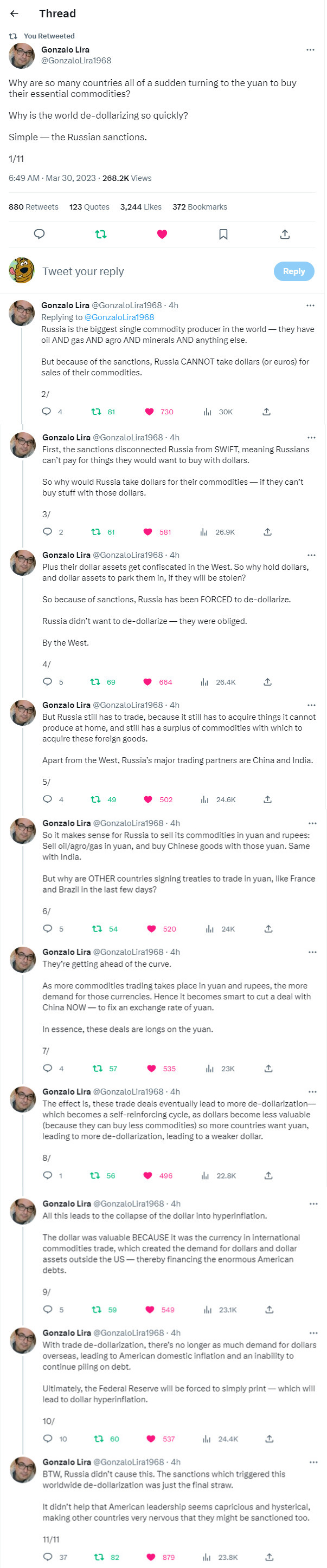327x1568 pixels.
Task: Unlike the main tweet heart icon
Action: click(162, 235)
